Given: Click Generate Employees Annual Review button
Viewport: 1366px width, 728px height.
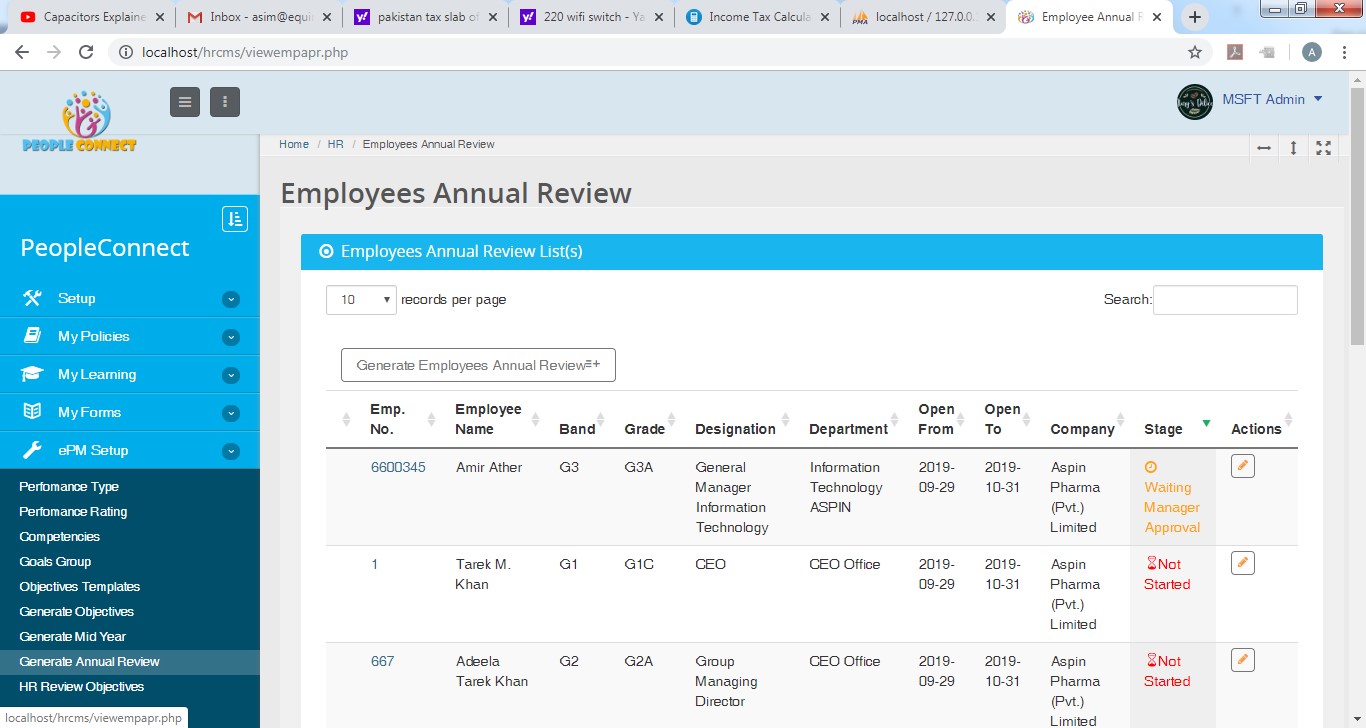Looking at the screenshot, I should (x=478, y=366).
